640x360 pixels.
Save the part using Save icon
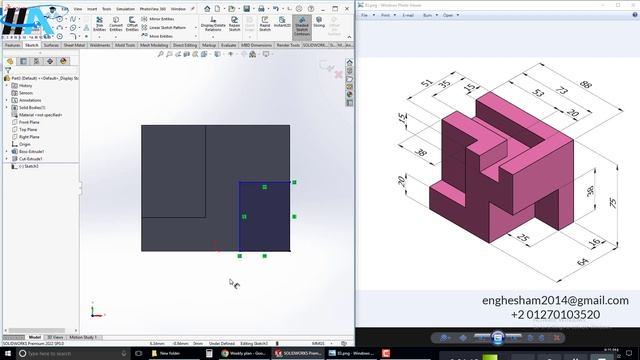click(x=247, y=9)
